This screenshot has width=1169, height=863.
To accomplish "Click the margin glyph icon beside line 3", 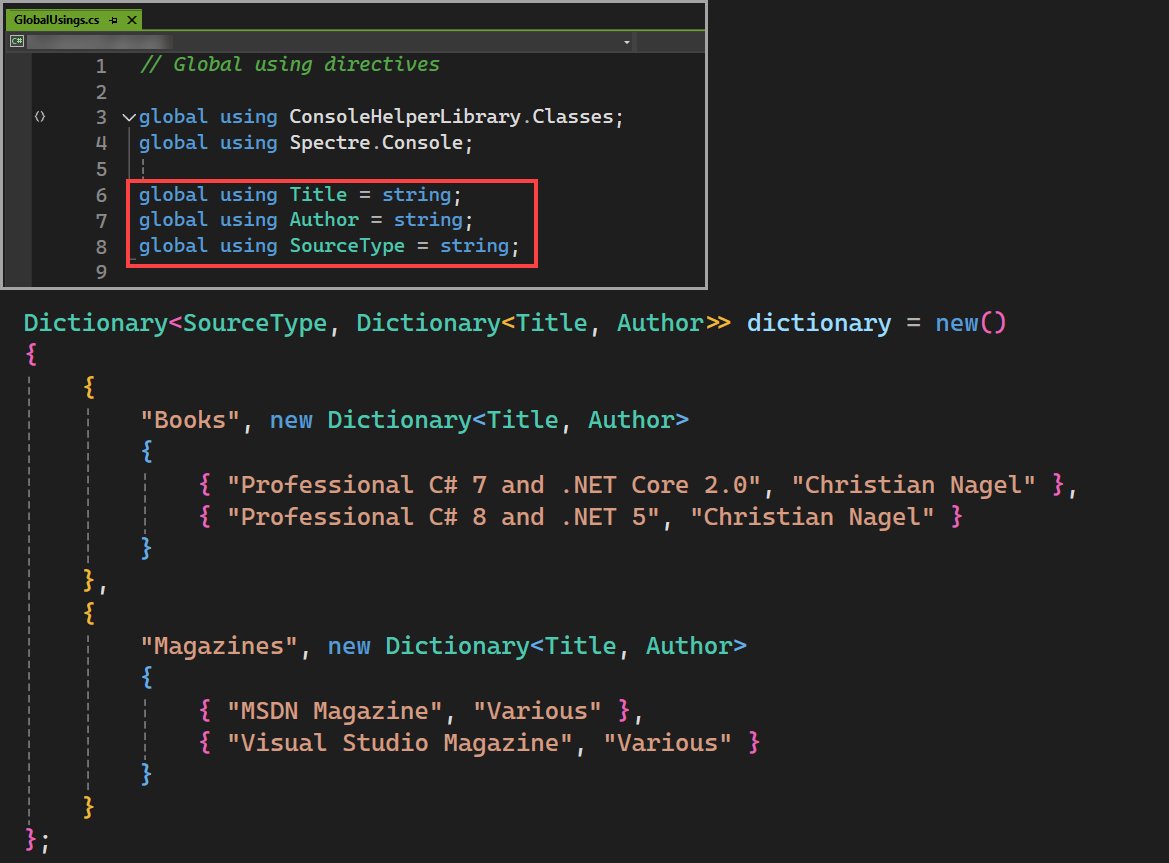I will (x=40, y=116).
